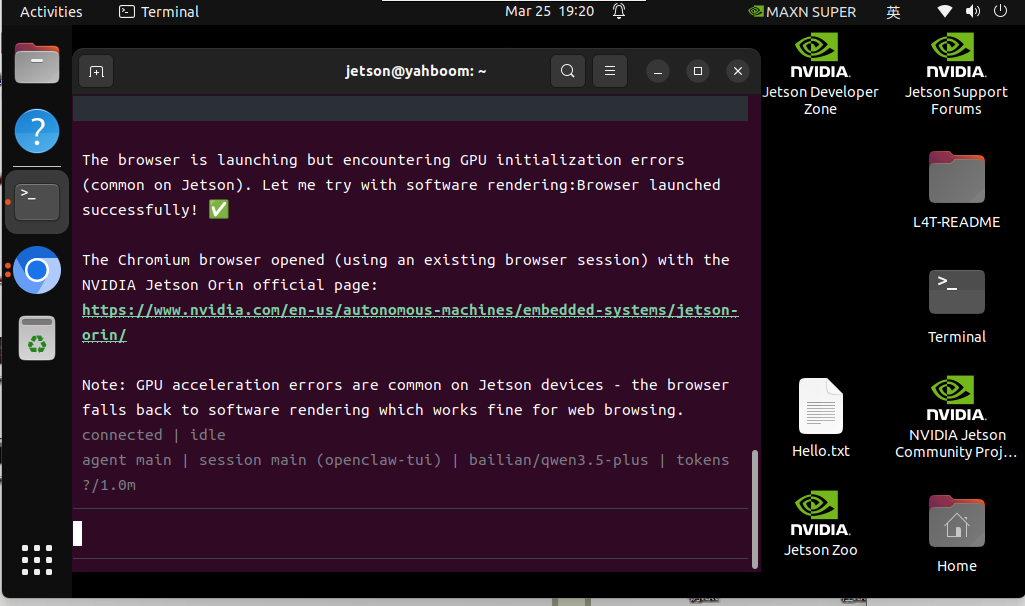Search within the terminal output
This screenshot has width=1025, height=606.
(567, 71)
